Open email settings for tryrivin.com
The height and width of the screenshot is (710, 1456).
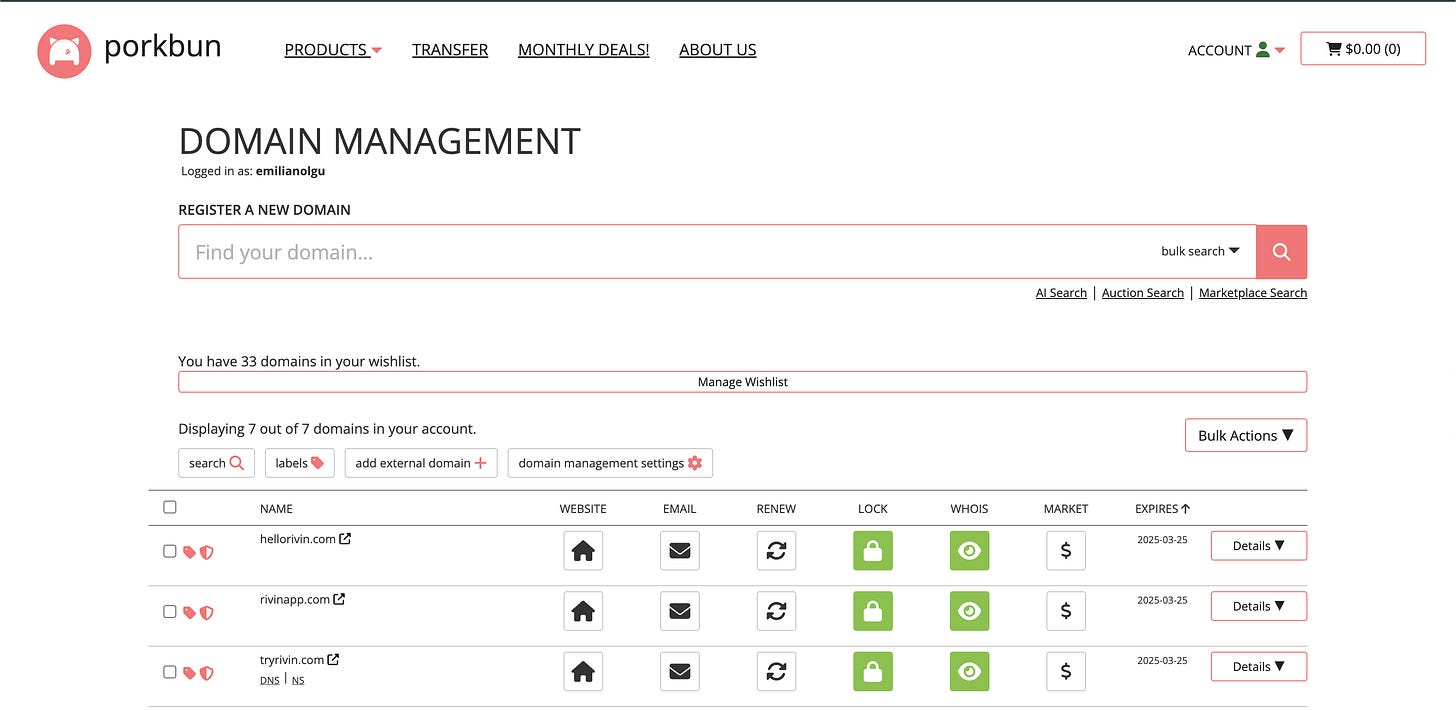coord(680,672)
